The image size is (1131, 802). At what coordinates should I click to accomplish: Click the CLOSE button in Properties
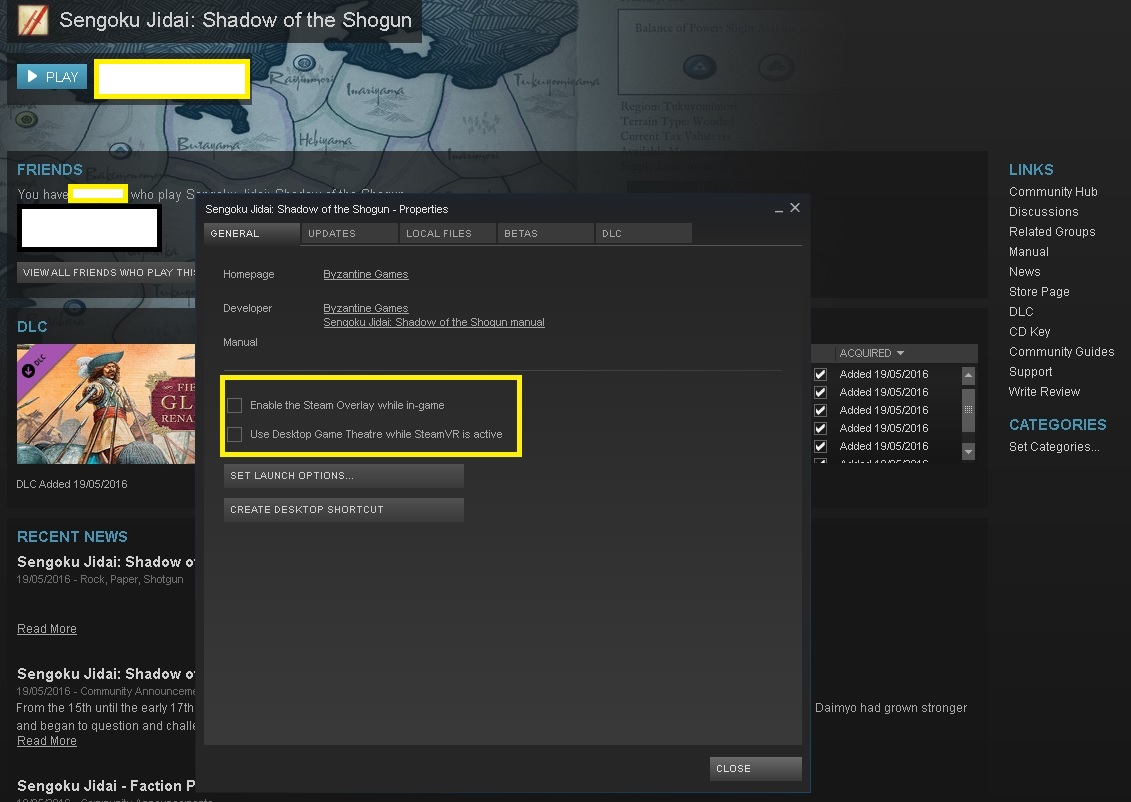[x=755, y=769]
